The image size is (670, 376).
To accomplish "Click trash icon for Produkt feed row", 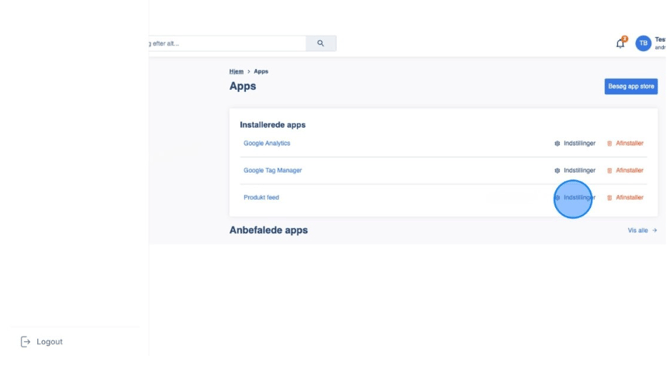I will coord(610,197).
